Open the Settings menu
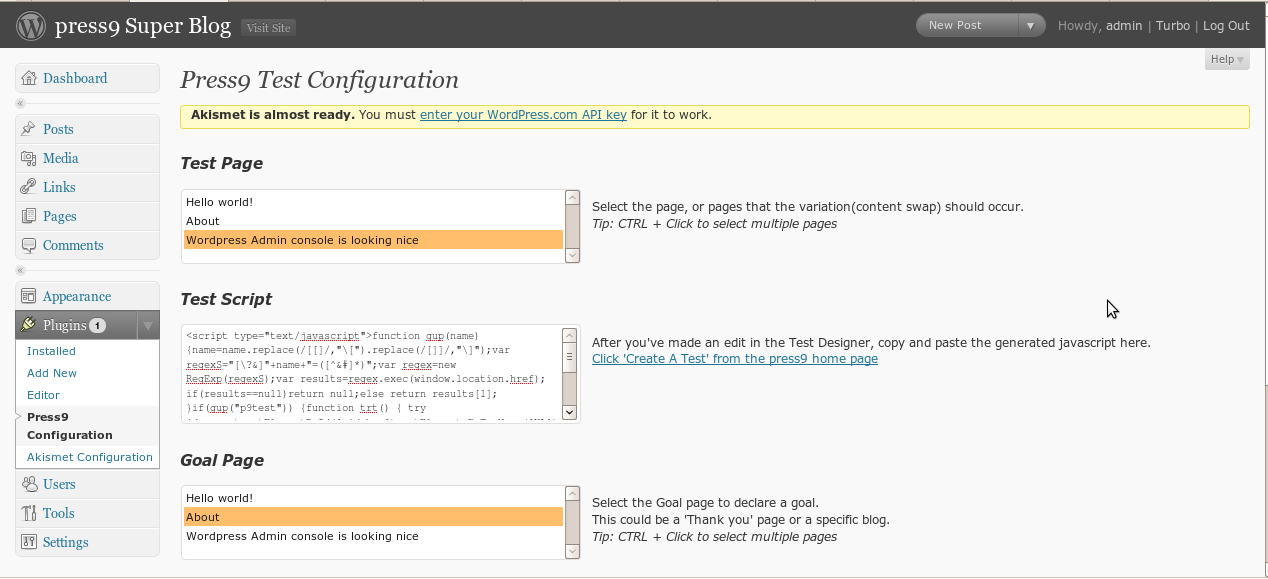Screen dimensions: 1268x579 [87, 542]
